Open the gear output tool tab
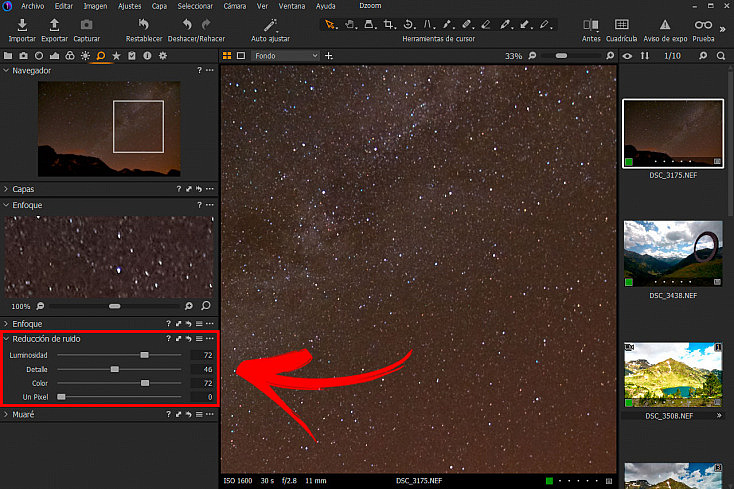This screenshot has width=734, height=489. (163, 56)
